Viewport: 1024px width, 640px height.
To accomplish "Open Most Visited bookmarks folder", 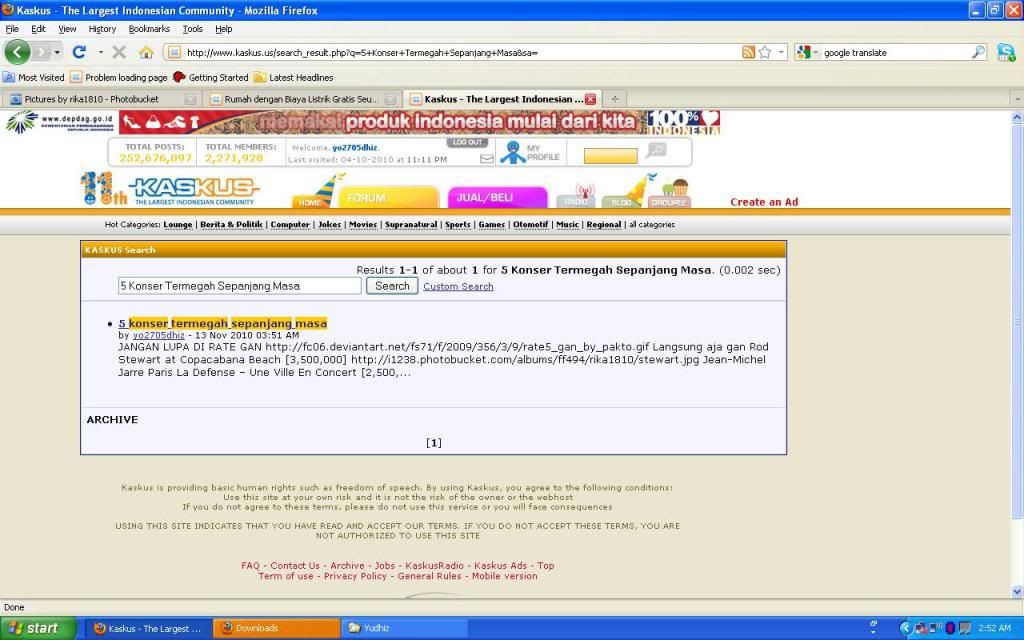I will tap(33, 77).
